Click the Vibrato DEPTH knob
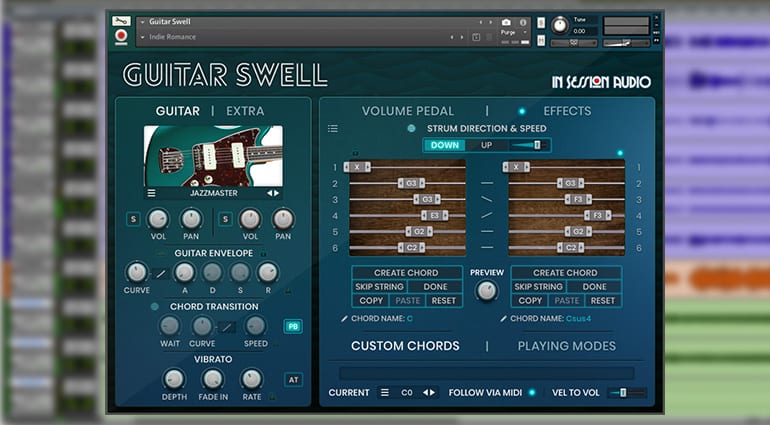The image size is (770, 425). (x=174, y=379)
